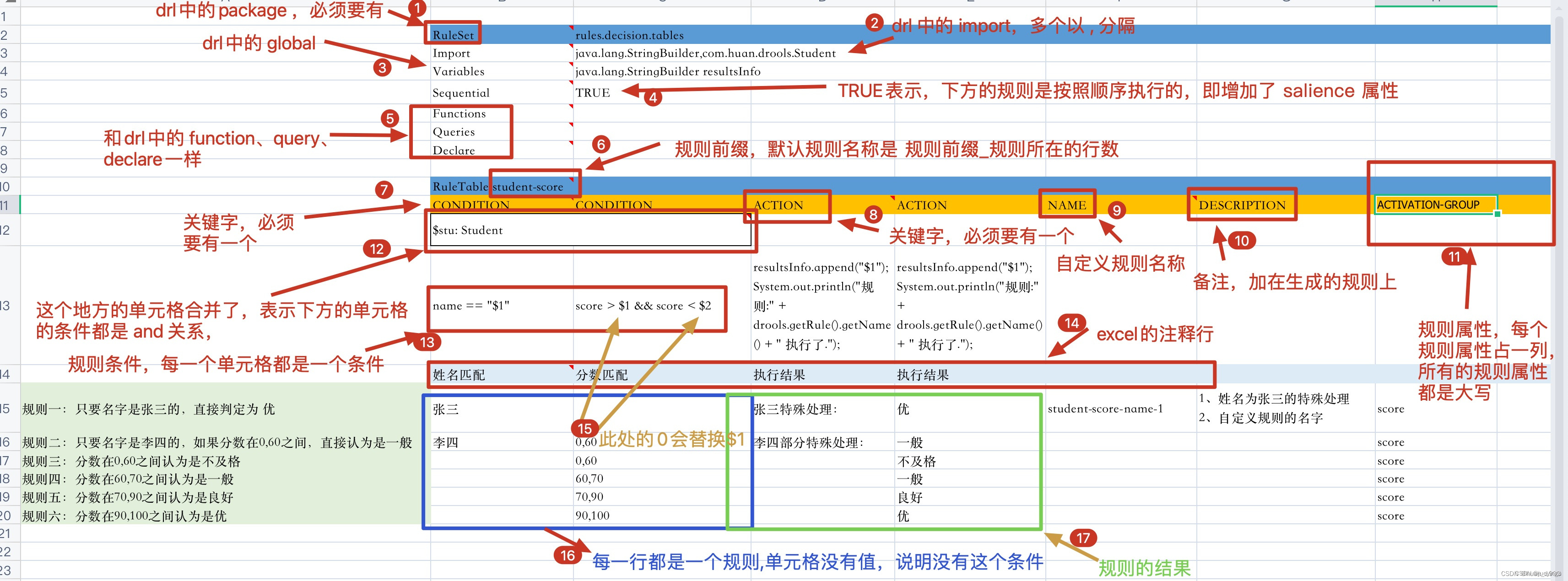Image resolution: width=1568 pixels, height=581 pixels.
Task: Click the 张三 name cell
Action: pyautogui.click(x=502, y=408)
